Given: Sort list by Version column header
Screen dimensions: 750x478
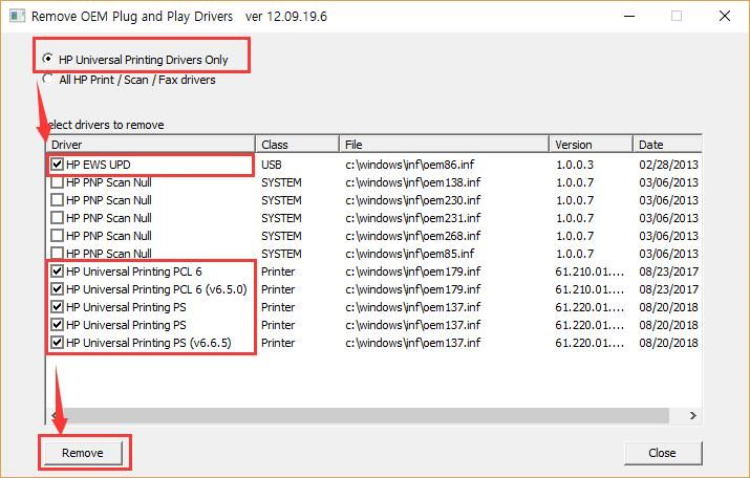Looking at the screenshot, I should pyautogui.click(x=591, y=145).
